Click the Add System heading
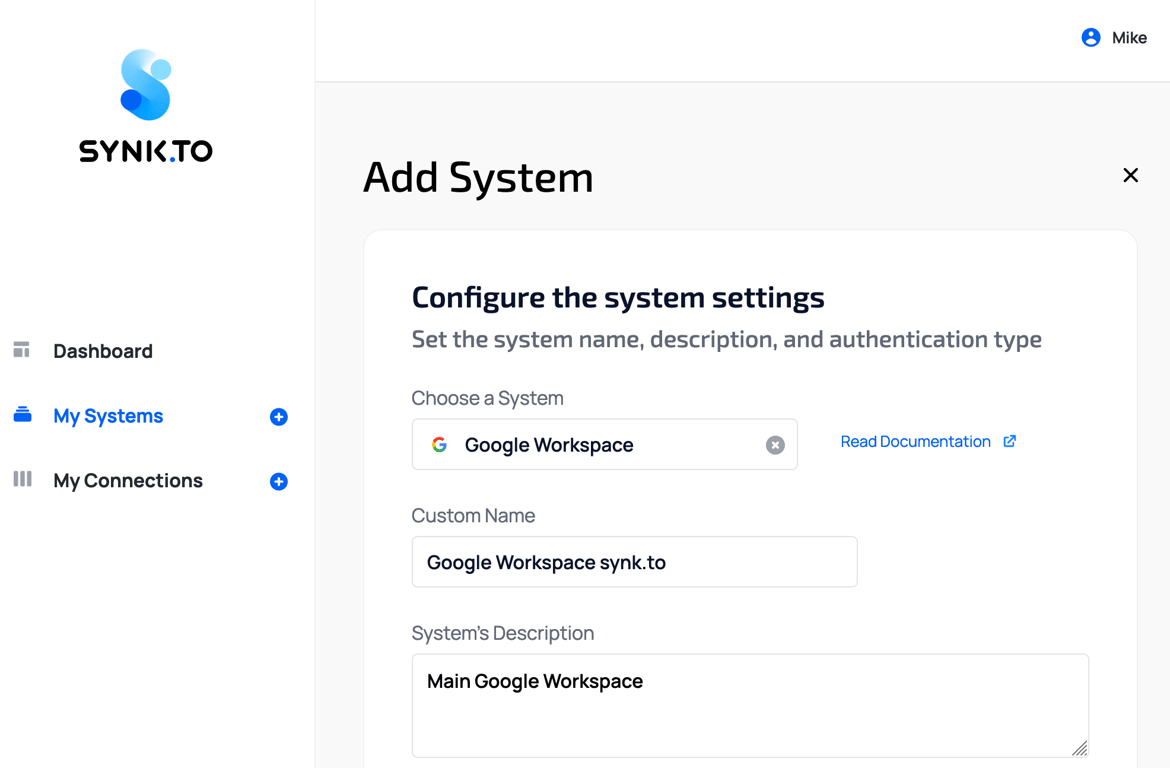This screenshot has height=768, width=1170. 478,178
